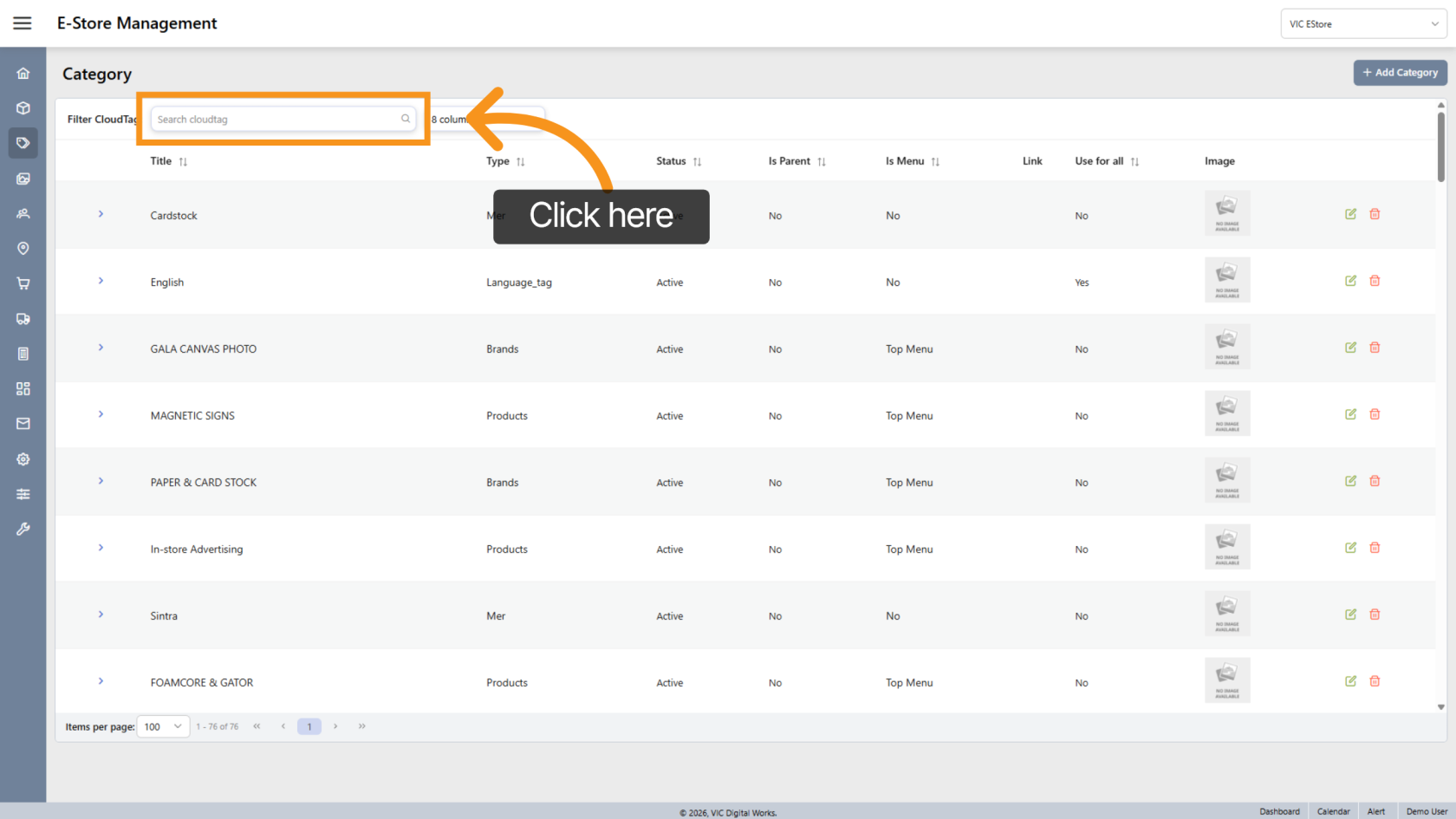Open the VIC EStore dropdown

pyautogui.click(x=1362, y=24)
